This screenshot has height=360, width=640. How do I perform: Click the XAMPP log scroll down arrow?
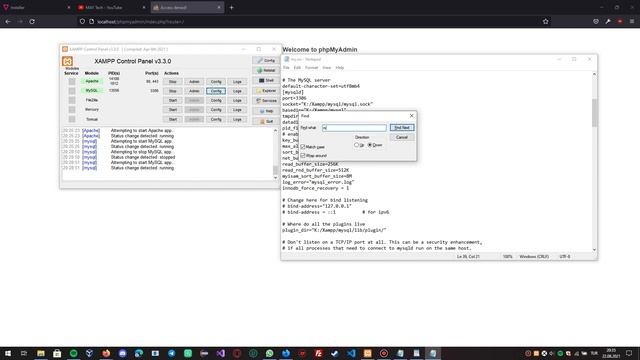(276, 178)
